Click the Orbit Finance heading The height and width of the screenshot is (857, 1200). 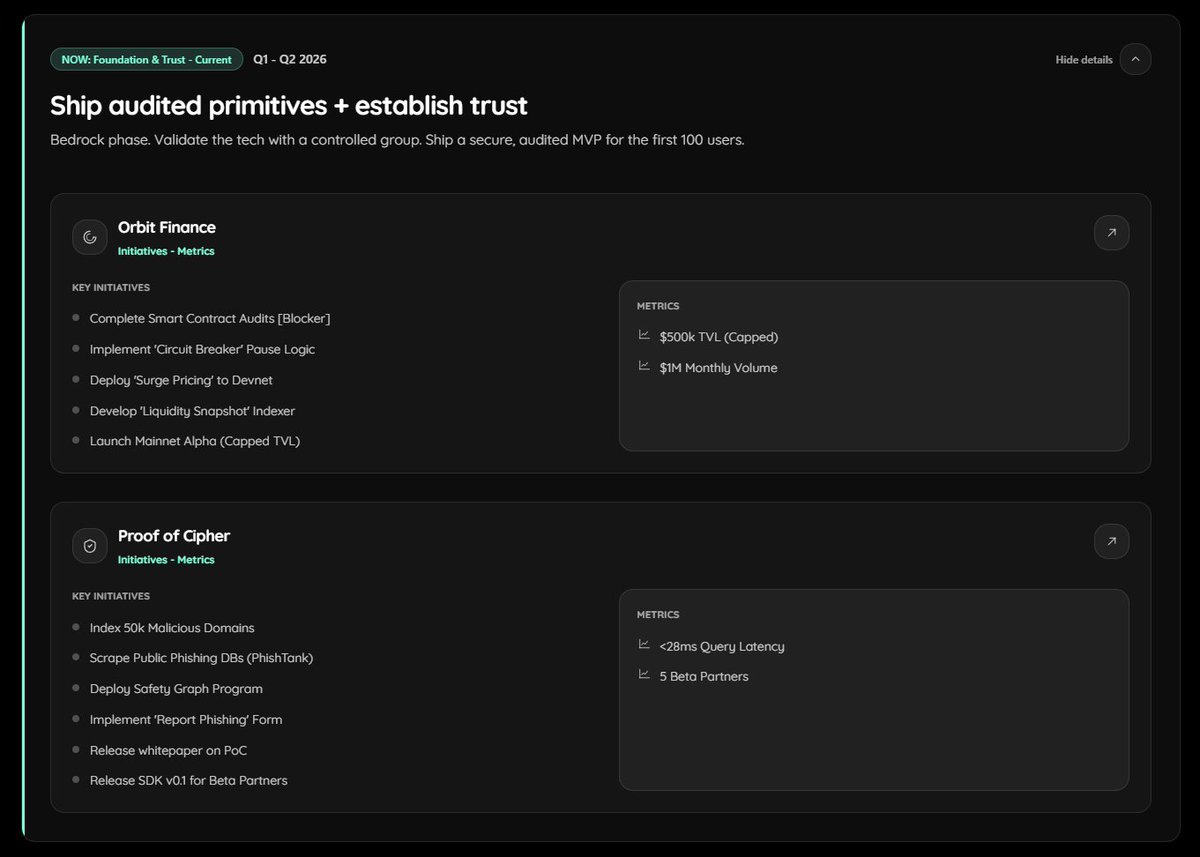(x=167, y=227)
